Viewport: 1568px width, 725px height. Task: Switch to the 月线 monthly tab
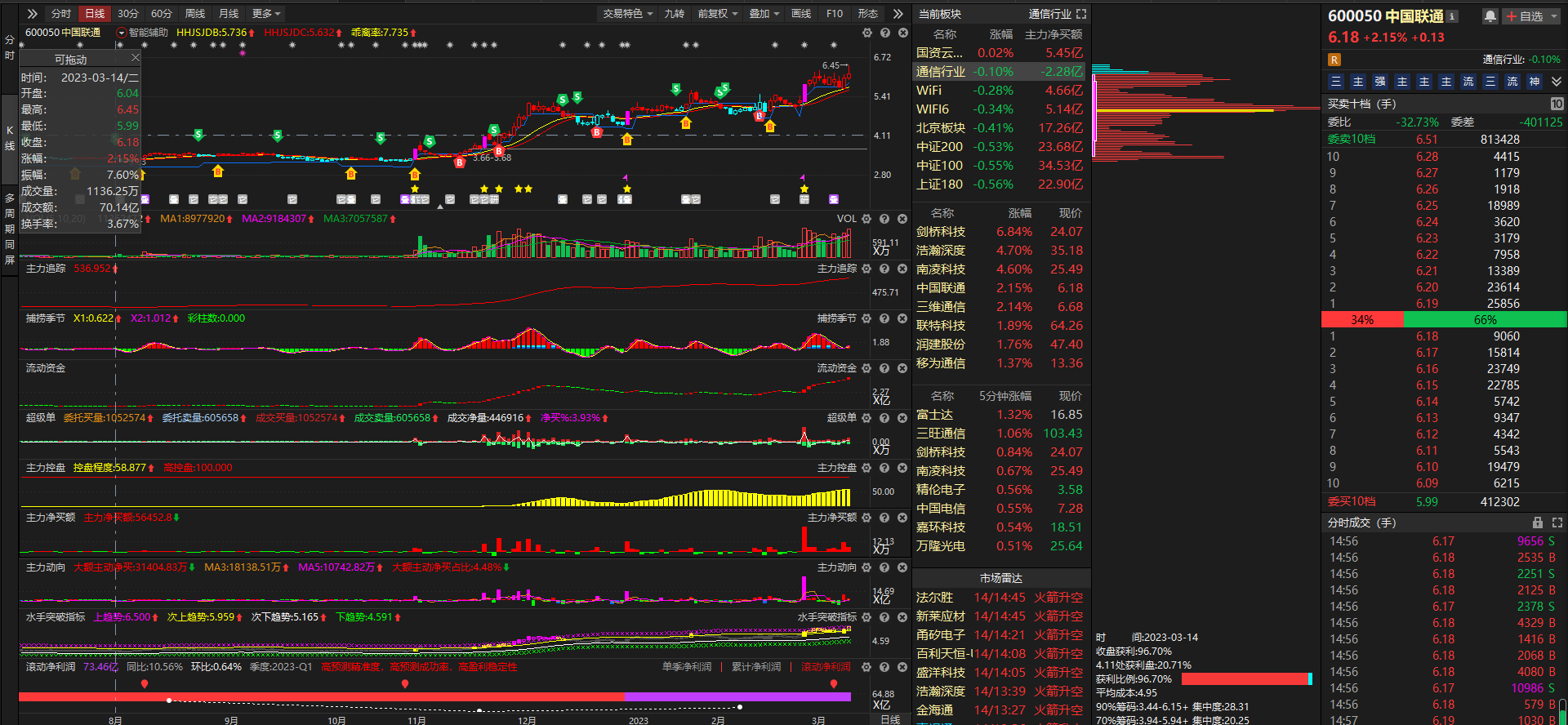[x=229, y=14]
